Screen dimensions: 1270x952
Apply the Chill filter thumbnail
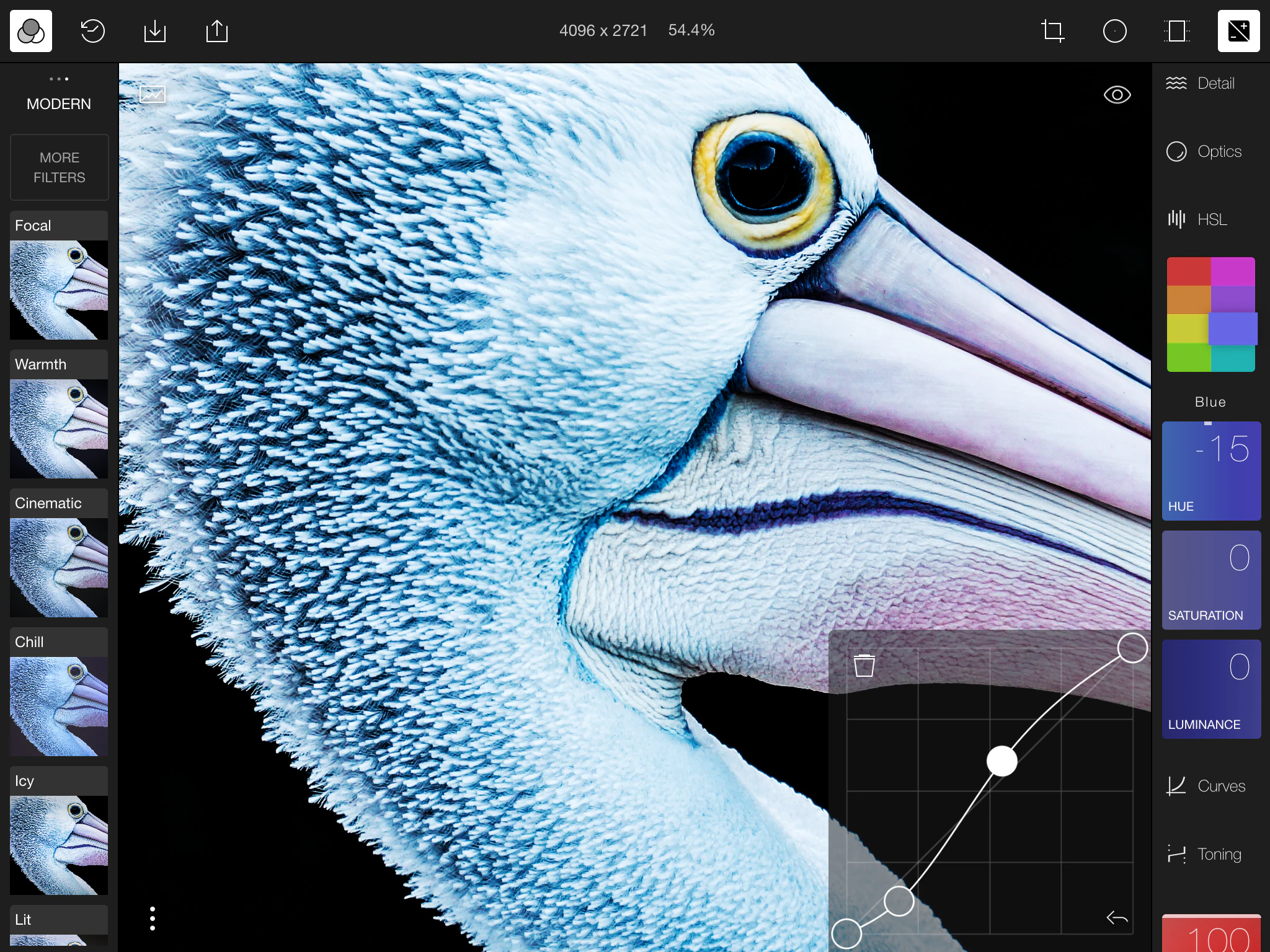59,705
